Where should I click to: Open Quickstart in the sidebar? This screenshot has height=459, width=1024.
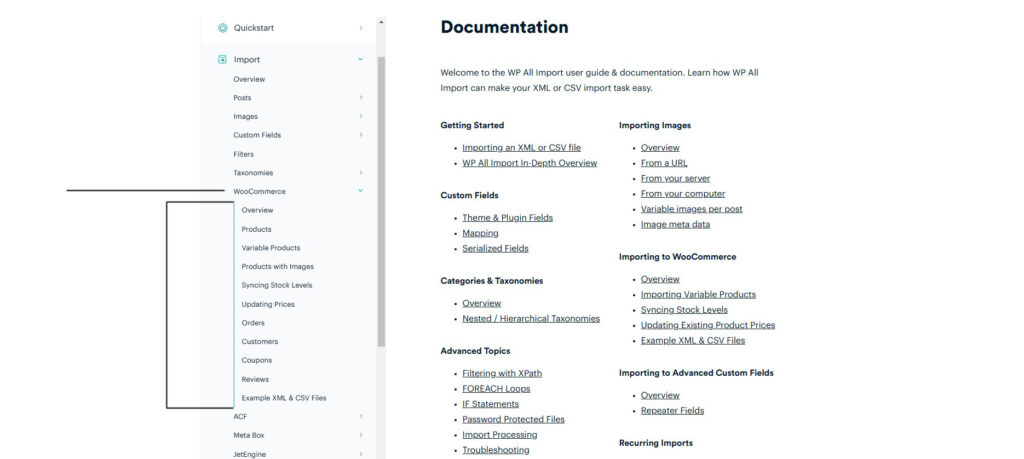(x=254, y=28)
